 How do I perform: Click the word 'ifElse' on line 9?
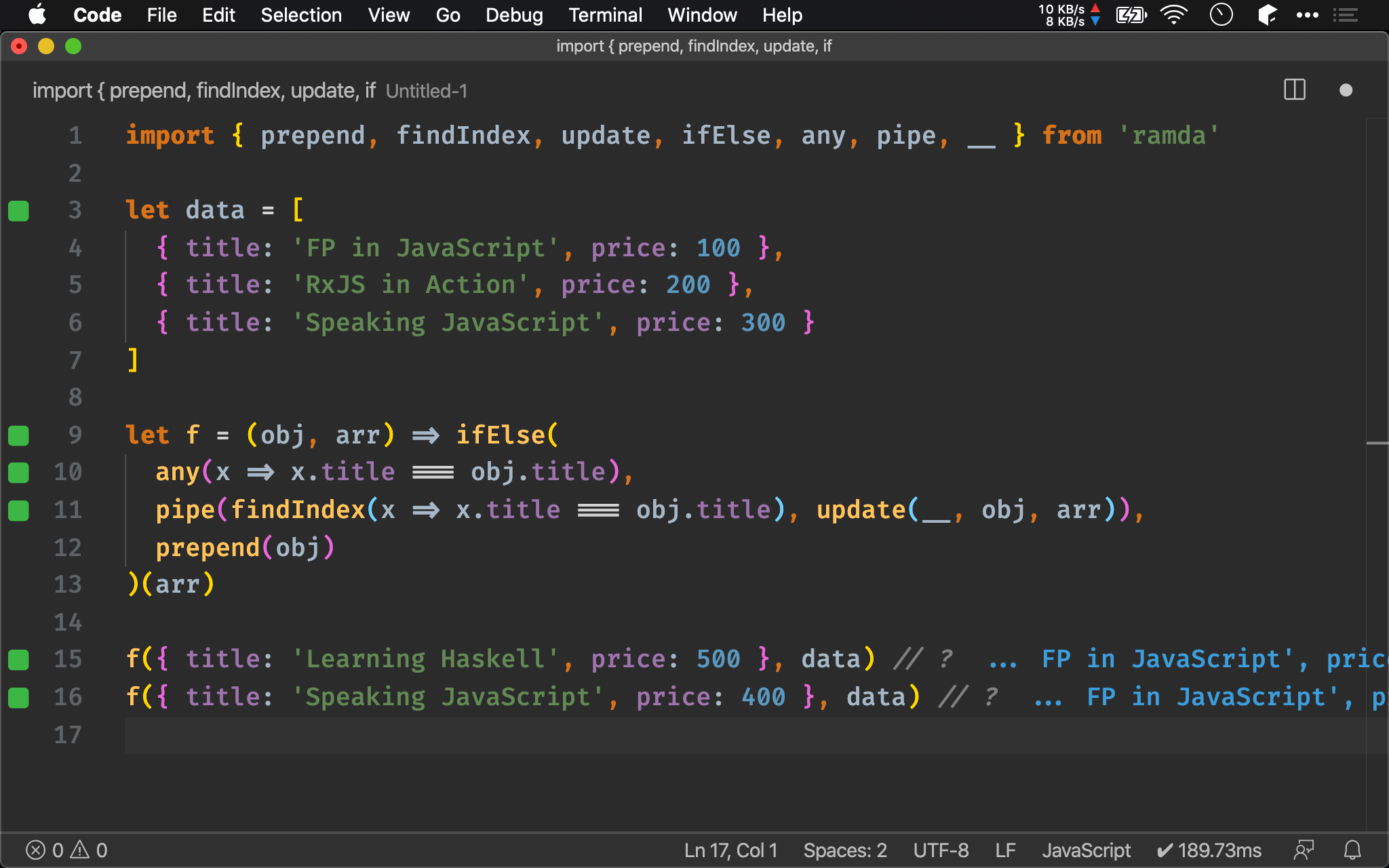tap(501, 435)
